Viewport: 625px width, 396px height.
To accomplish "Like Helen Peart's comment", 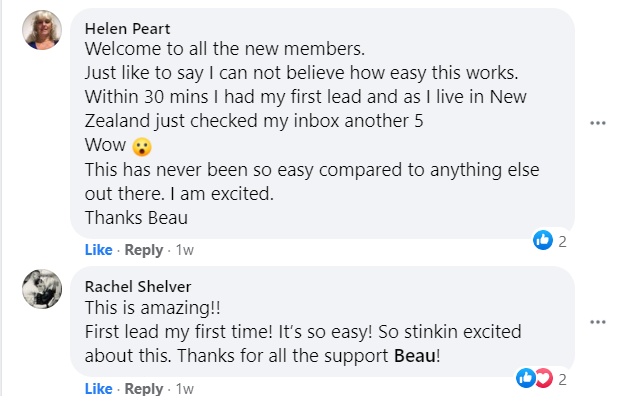I will click(x=98, y=250).
